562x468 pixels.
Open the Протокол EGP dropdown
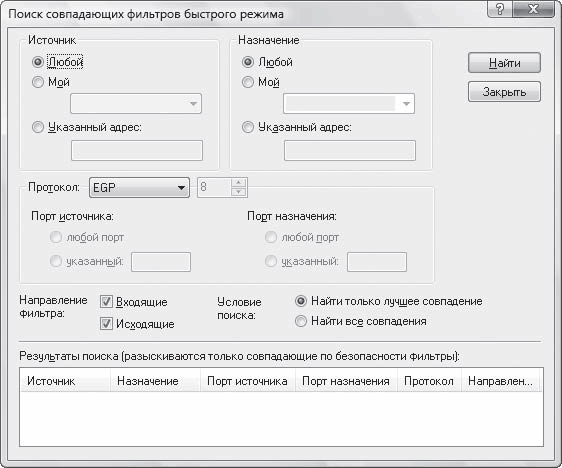139,187
